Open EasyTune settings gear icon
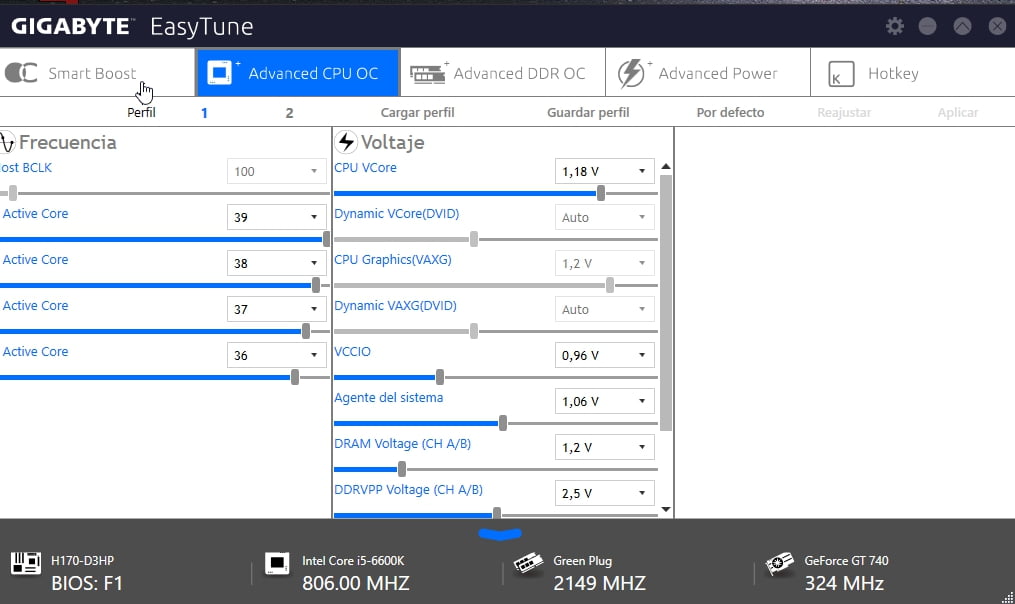 (x=895, y=26)
